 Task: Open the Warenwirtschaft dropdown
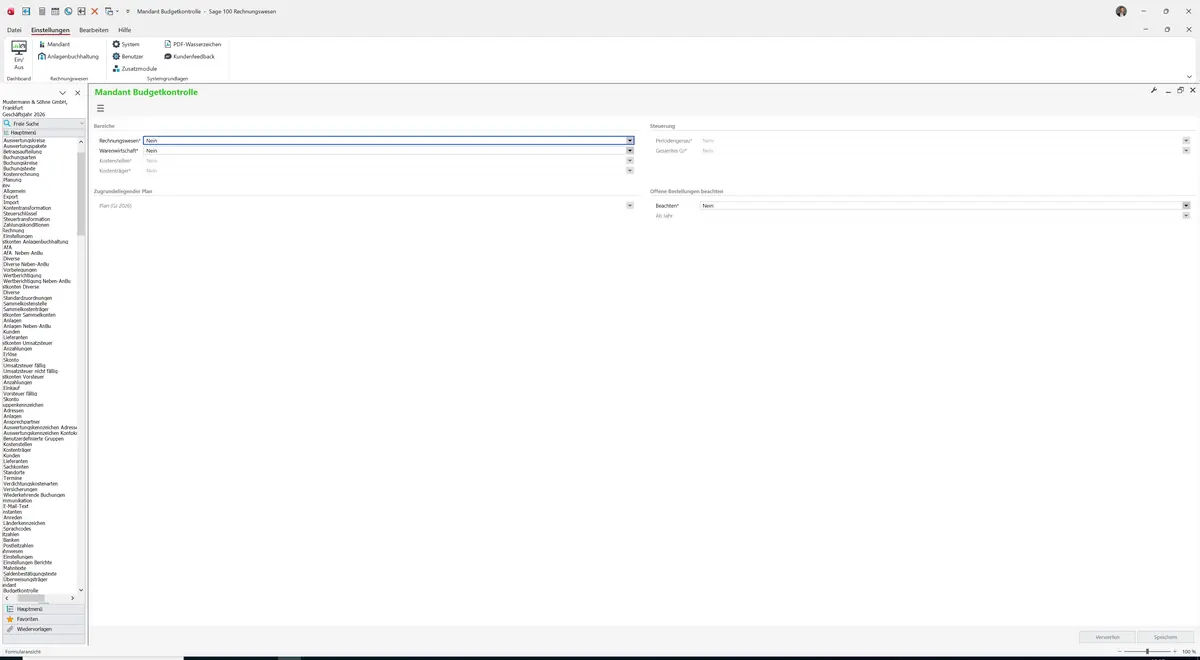(x=630, y=151)
